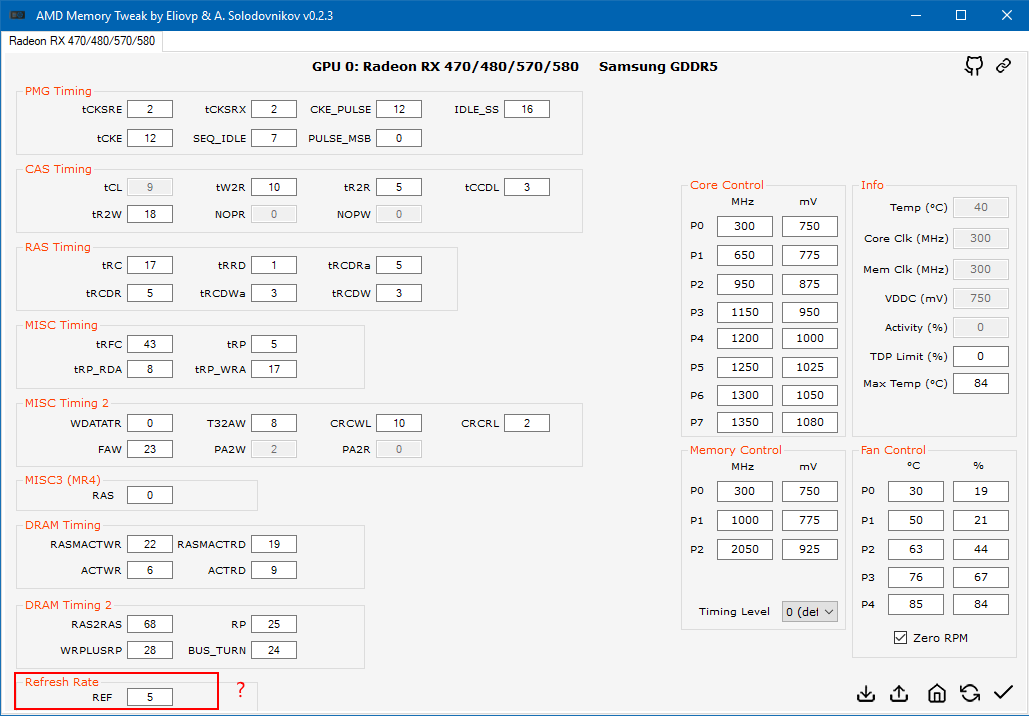Click the RAS input field in MISC3
Screen dimensions: 1029x716
[150, 495]
